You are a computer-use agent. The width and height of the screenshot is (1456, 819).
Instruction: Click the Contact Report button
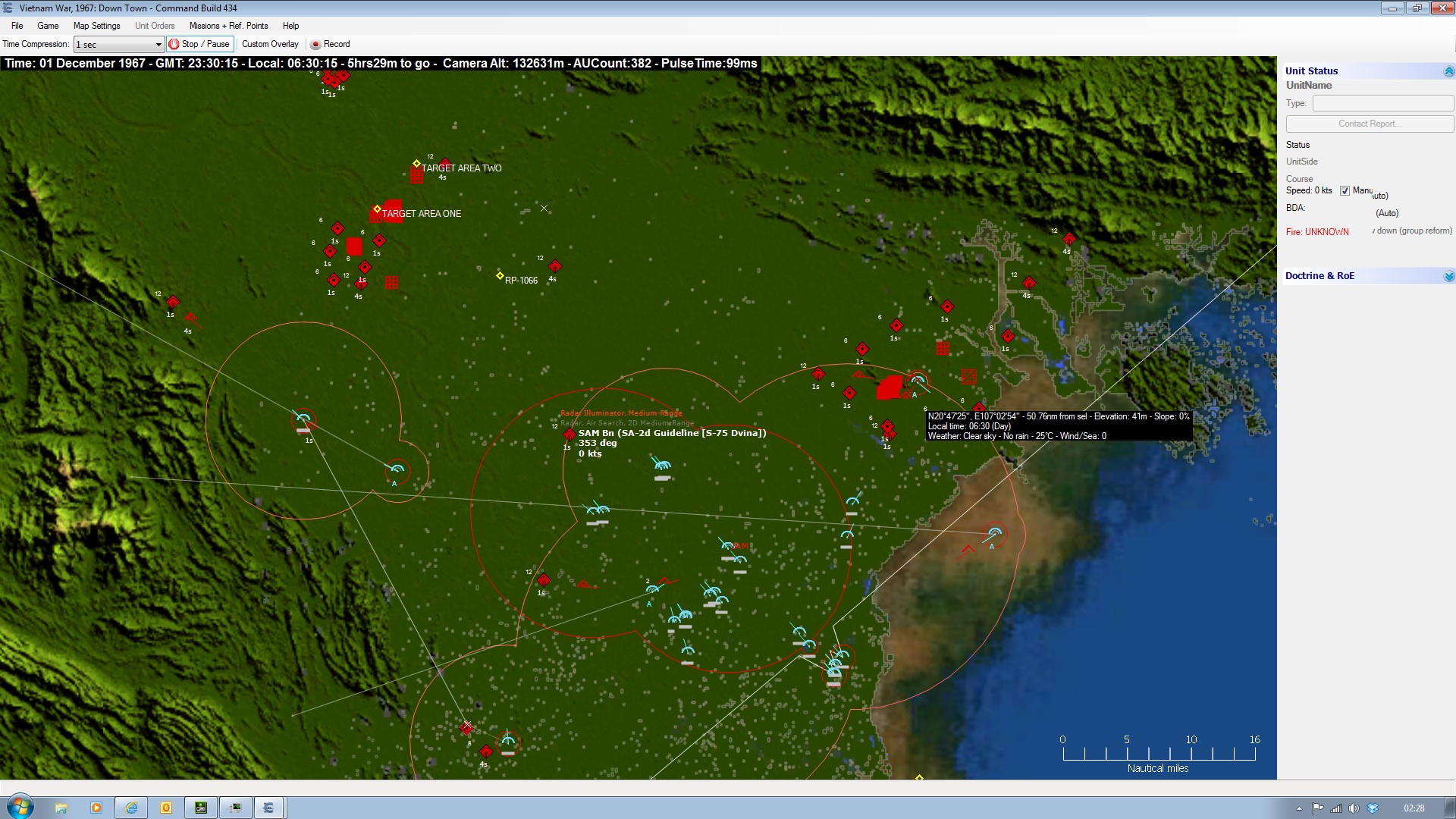click(1370, 124)
